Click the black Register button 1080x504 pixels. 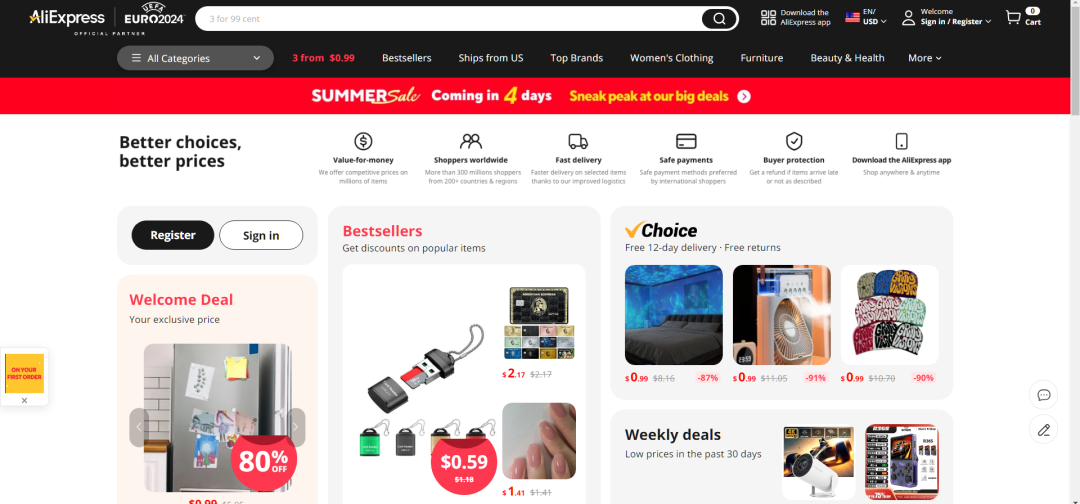coord(173,235)
